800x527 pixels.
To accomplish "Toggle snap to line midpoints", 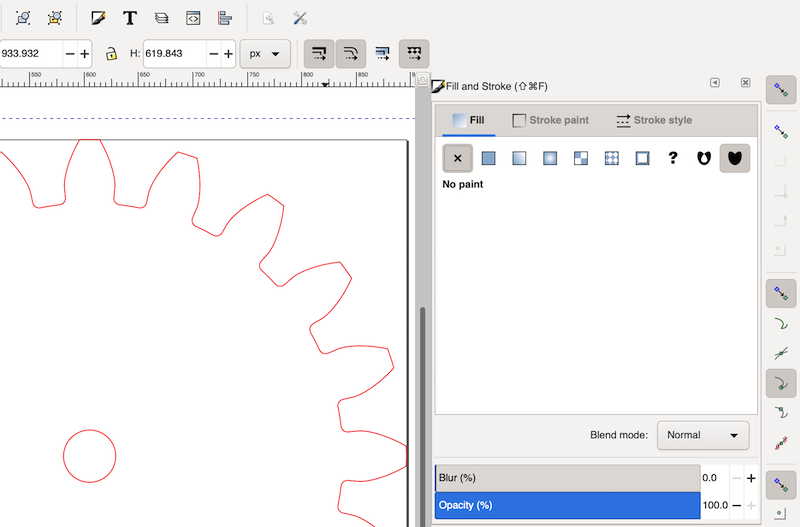I will point(781,443).
